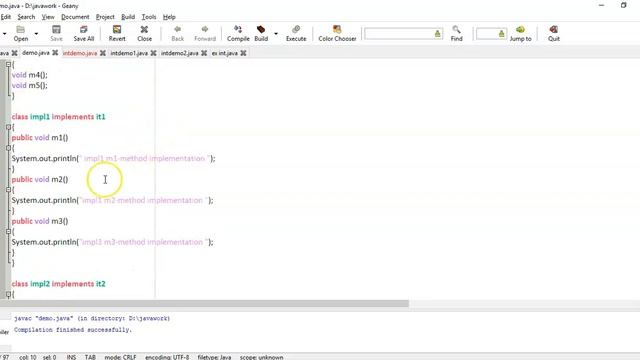Screen dimensions: 640x360
Task: Click the TAB indicator in status bar
Action: pyautogui.click(x=90, y=357)
